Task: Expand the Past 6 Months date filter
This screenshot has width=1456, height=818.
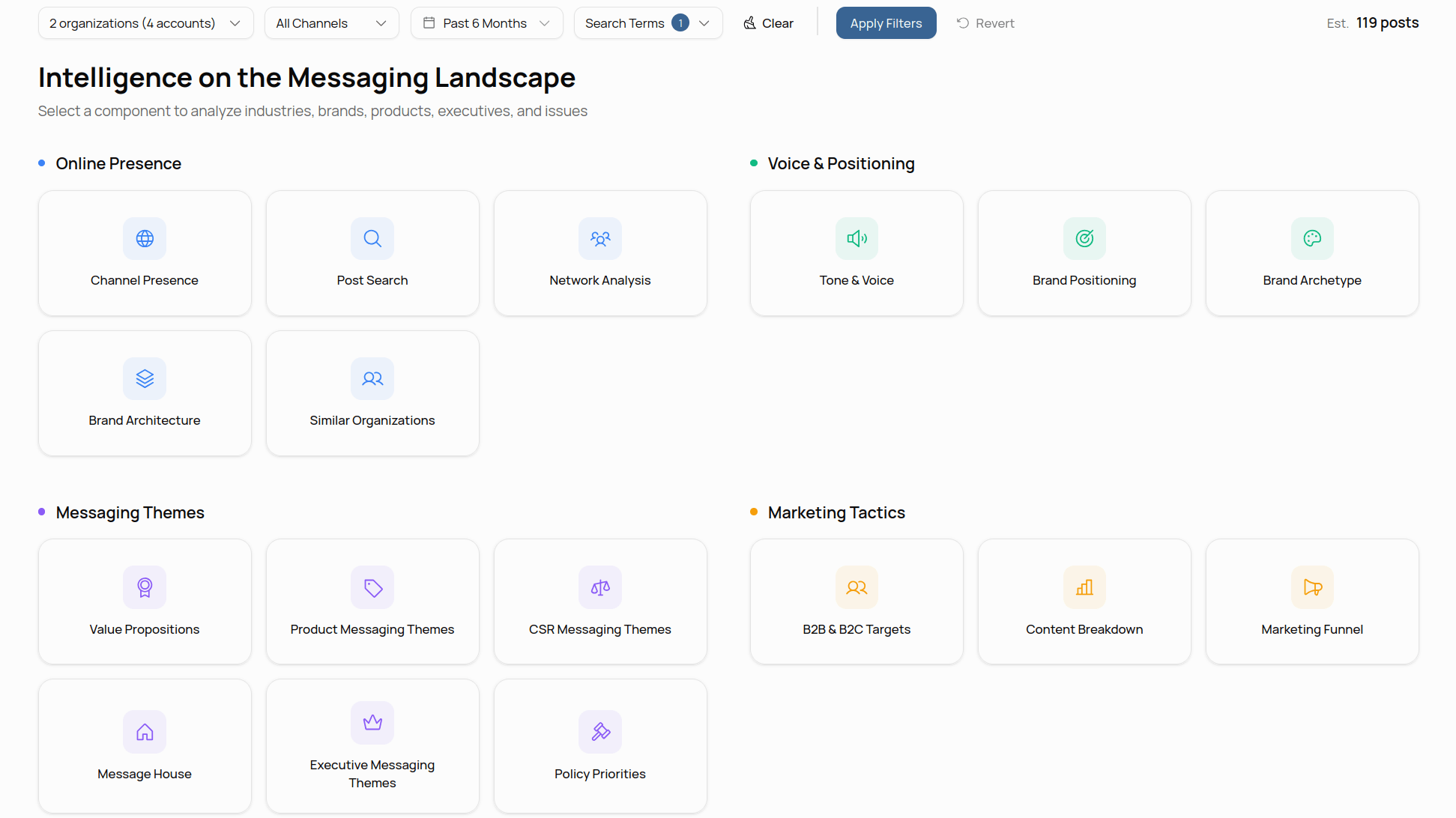Action: pos(486,22)
